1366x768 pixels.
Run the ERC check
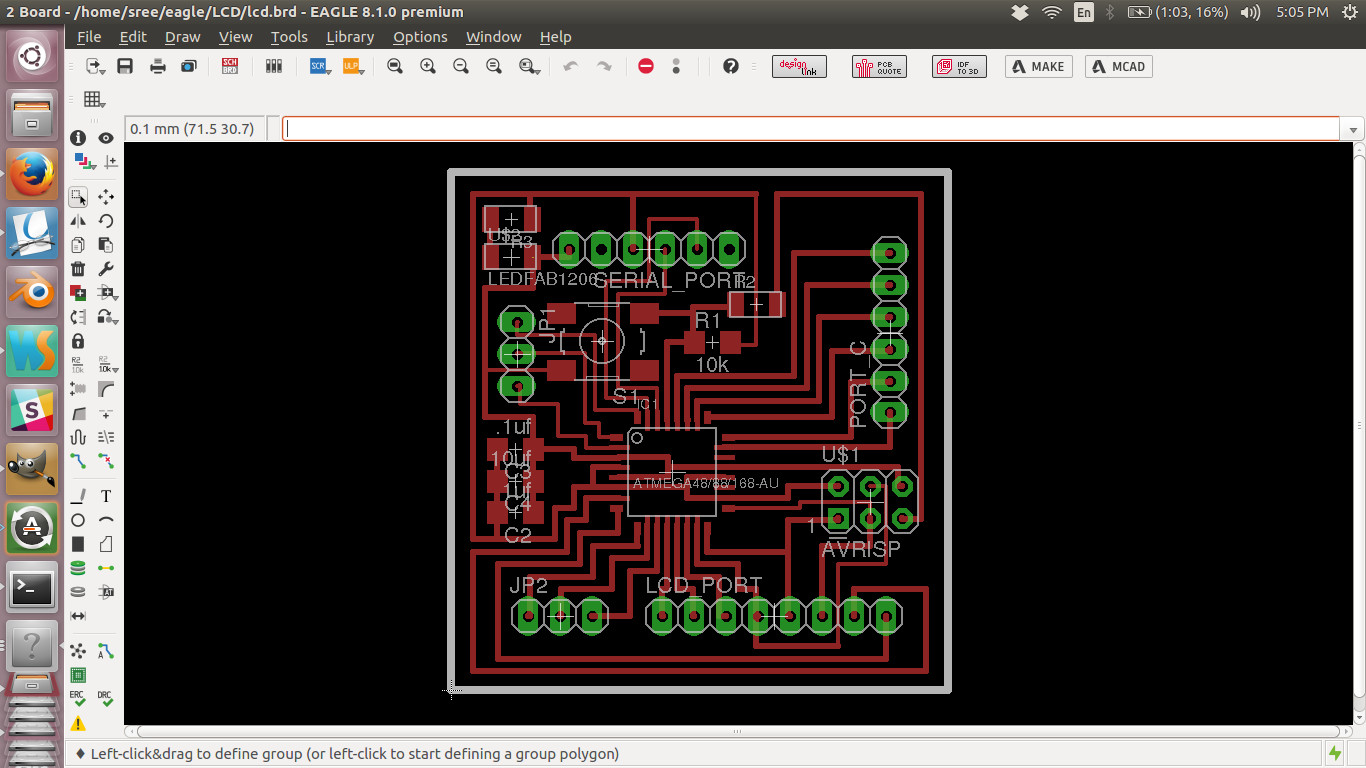pyautogui.click(x=78, y=699)
